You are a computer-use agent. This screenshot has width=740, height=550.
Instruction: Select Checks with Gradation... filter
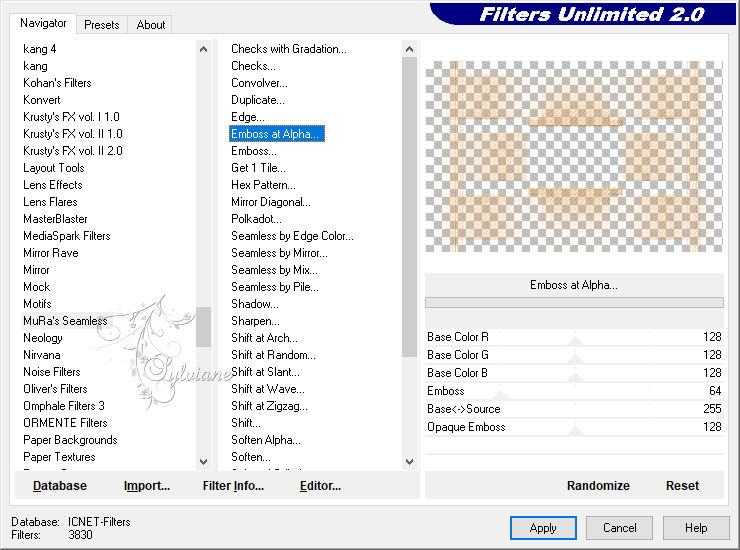pos(289,49)
